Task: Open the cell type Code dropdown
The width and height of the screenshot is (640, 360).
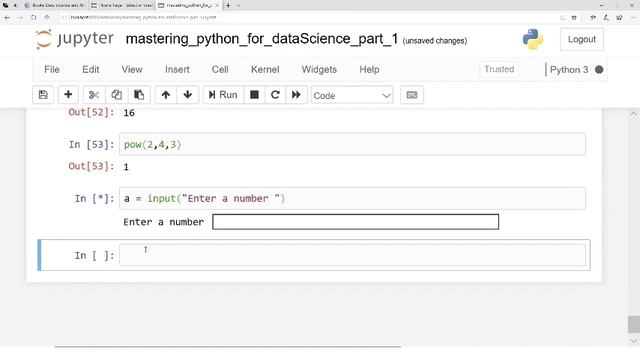Action: (352, 96)
